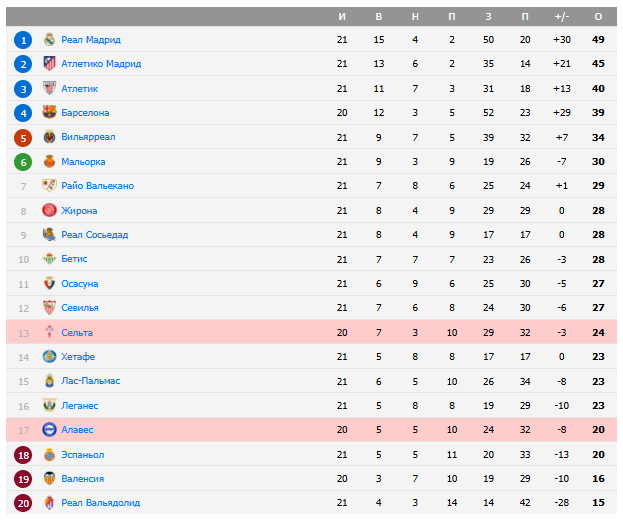The width and height of the screenshot is (623, 521).
Task: Open the Лас-Пальмас team link
Action: click(x=90, y=381)
